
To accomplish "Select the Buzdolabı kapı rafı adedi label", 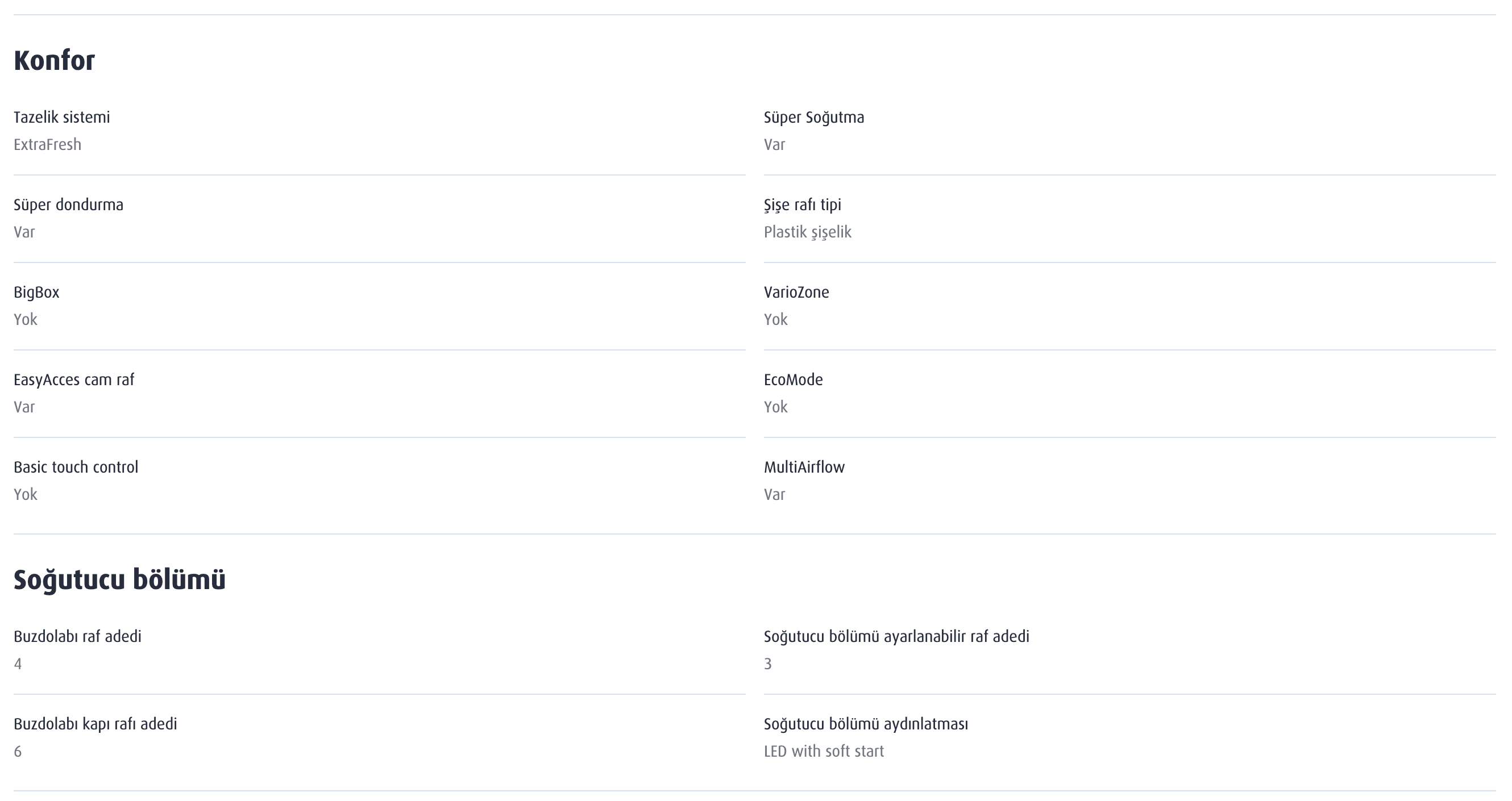I will click(95, 724).
